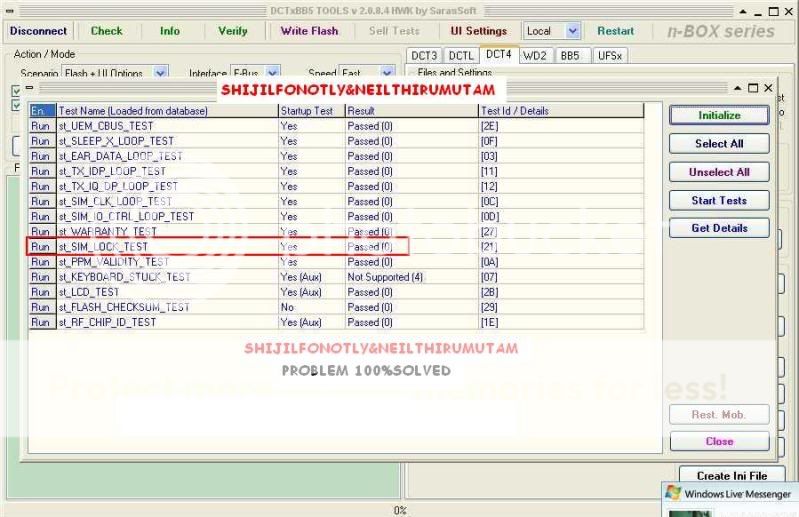
Task: Click the Create Ini File button
Action: 732,476
